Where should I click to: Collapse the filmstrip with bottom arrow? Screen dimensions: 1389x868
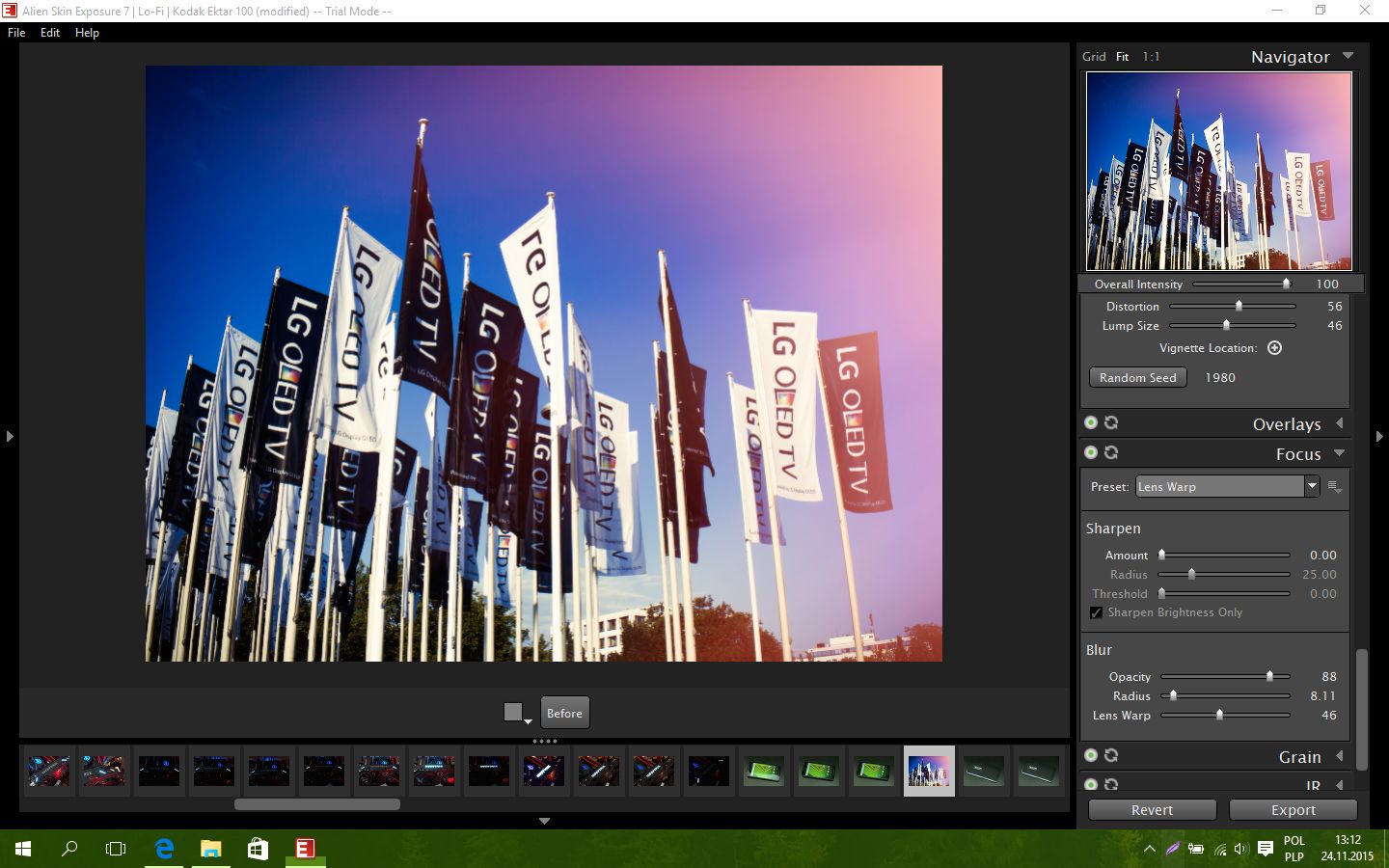point(544,821)
